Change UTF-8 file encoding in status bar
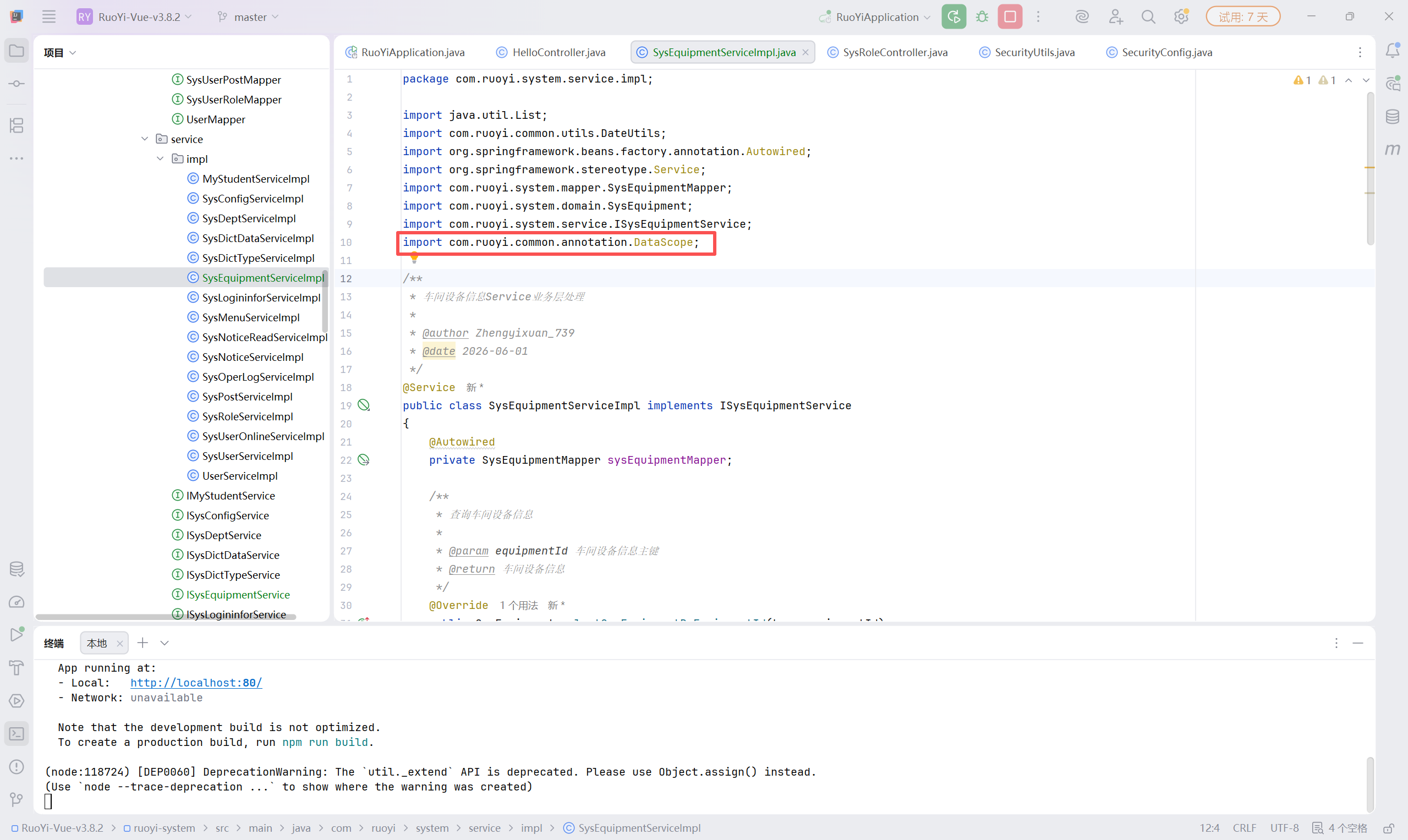This screenshot has height=840, width=1408. (1284, 828)
